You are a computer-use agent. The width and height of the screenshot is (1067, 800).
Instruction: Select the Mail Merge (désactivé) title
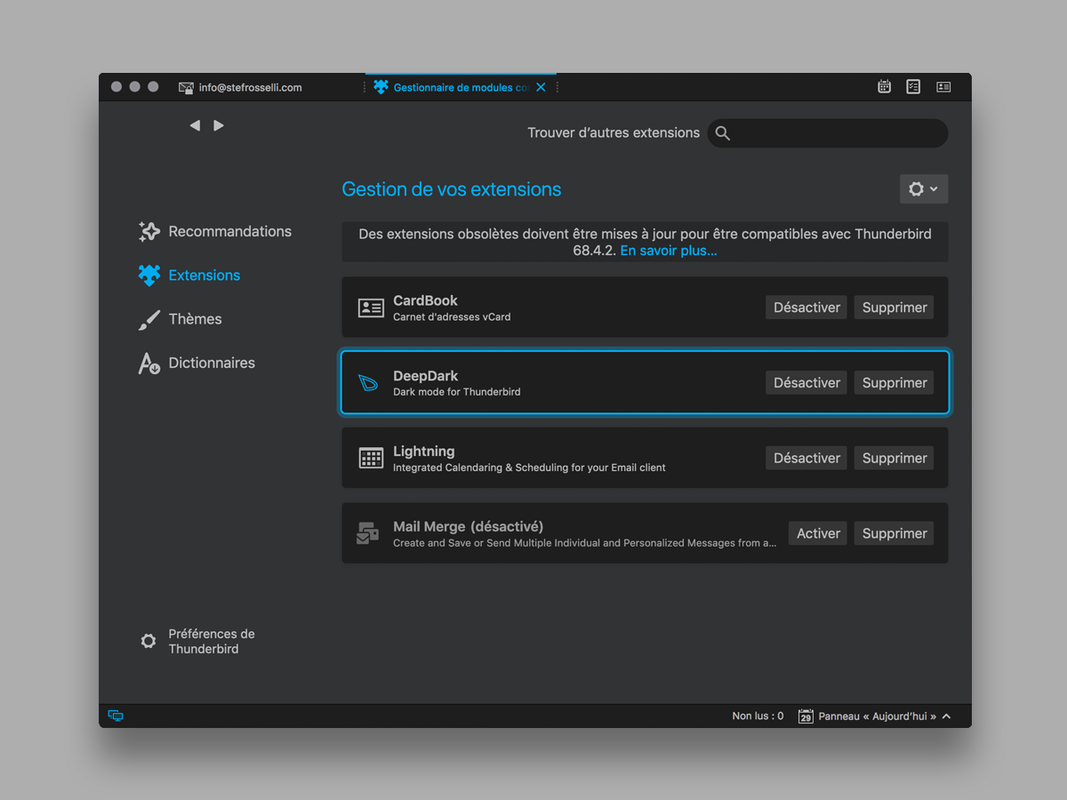pos(468,527)
